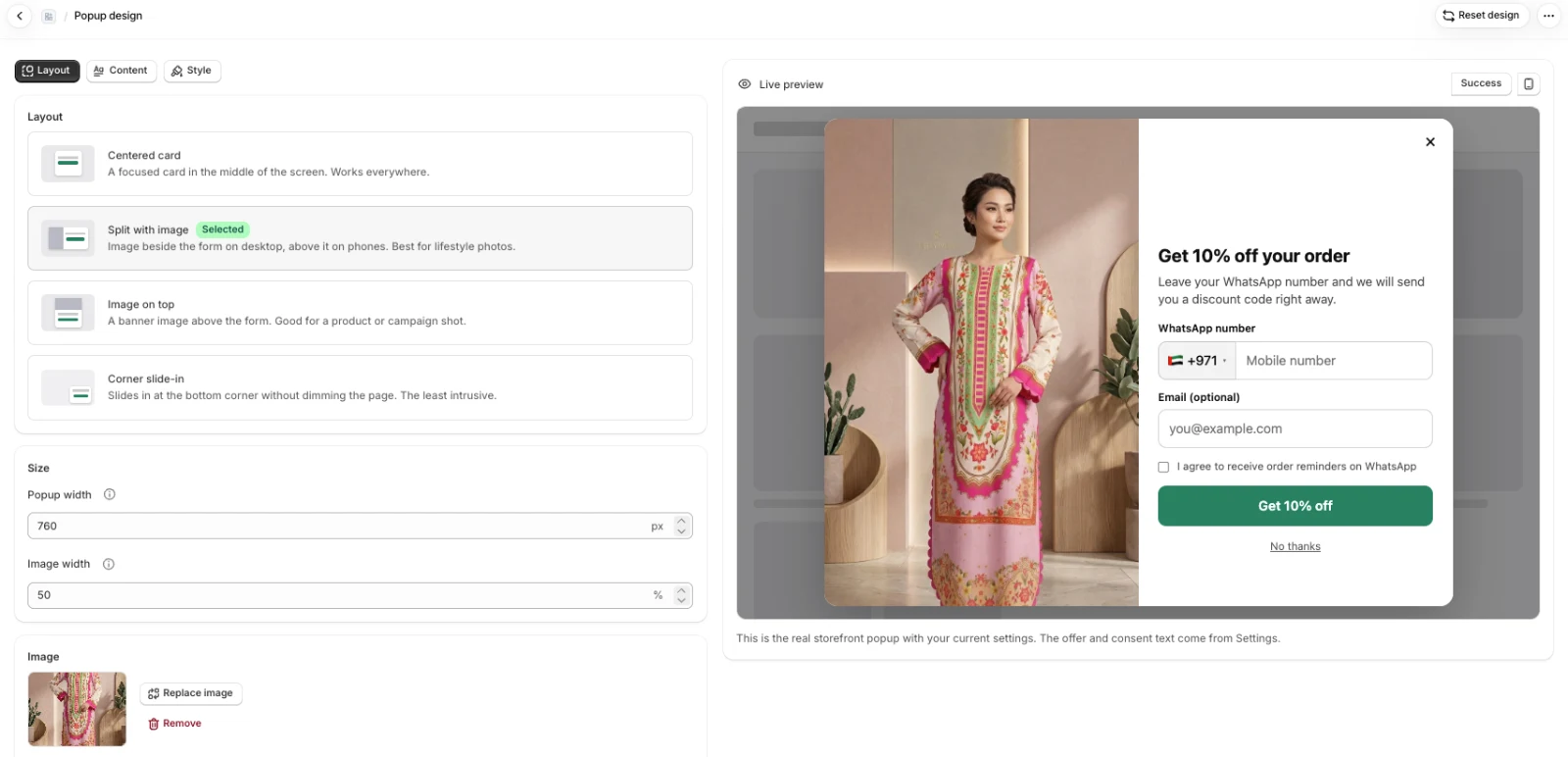Click the Corner slide-in description text

(x=302, y=396)
